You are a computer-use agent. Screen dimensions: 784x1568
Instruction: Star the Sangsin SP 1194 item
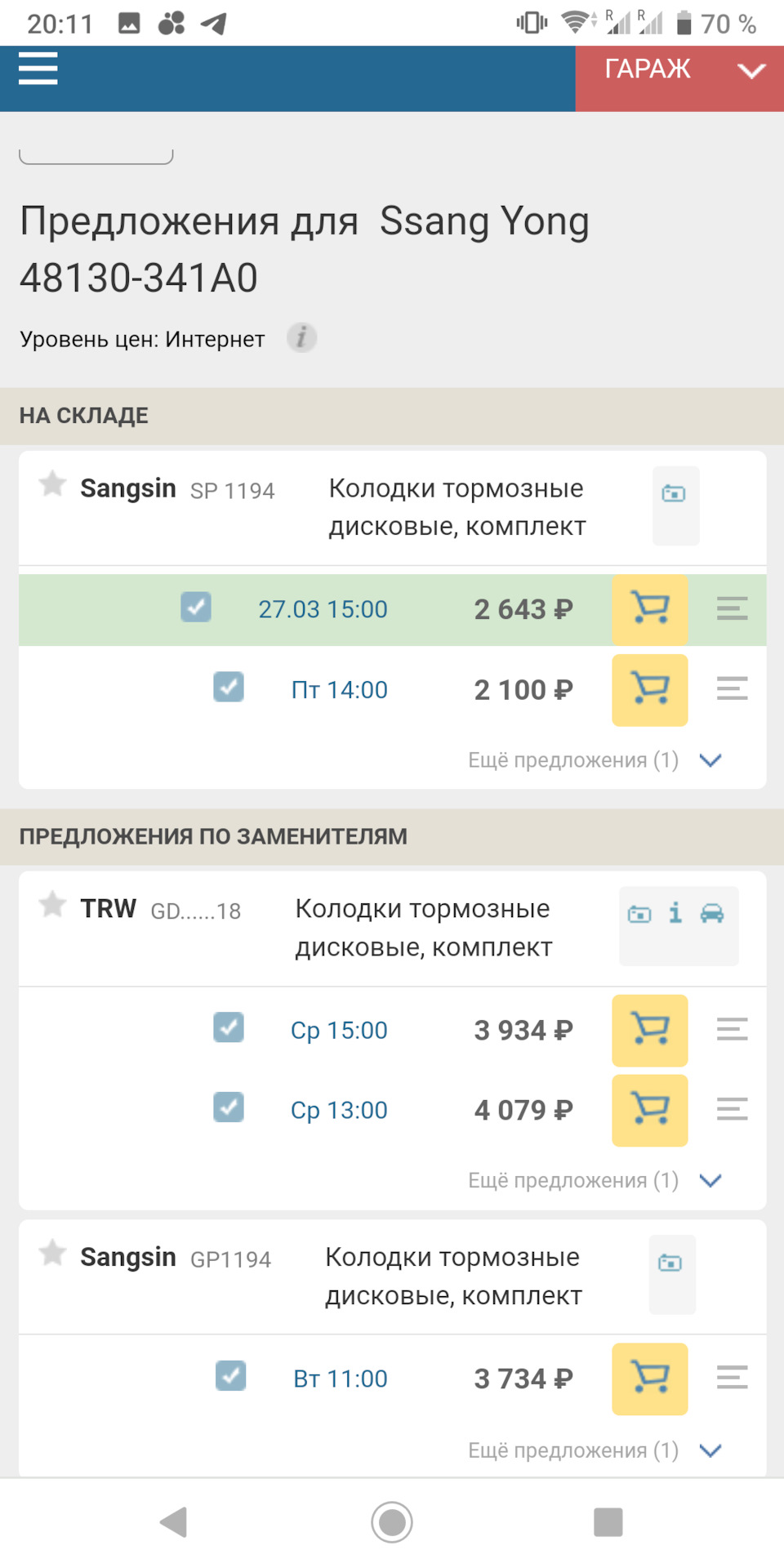coord(52,483)
